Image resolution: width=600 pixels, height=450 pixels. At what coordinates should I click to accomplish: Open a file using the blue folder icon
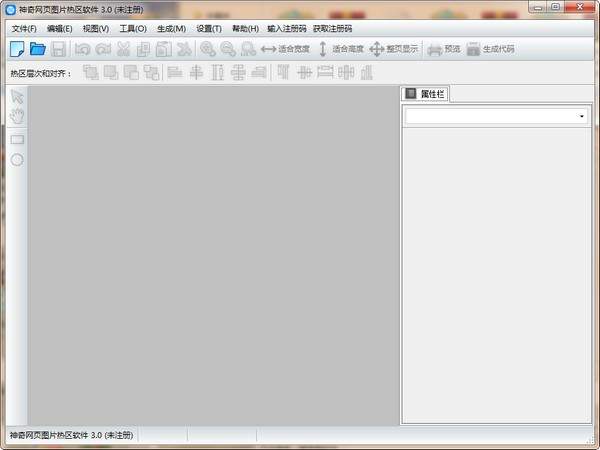click(38, 49)
